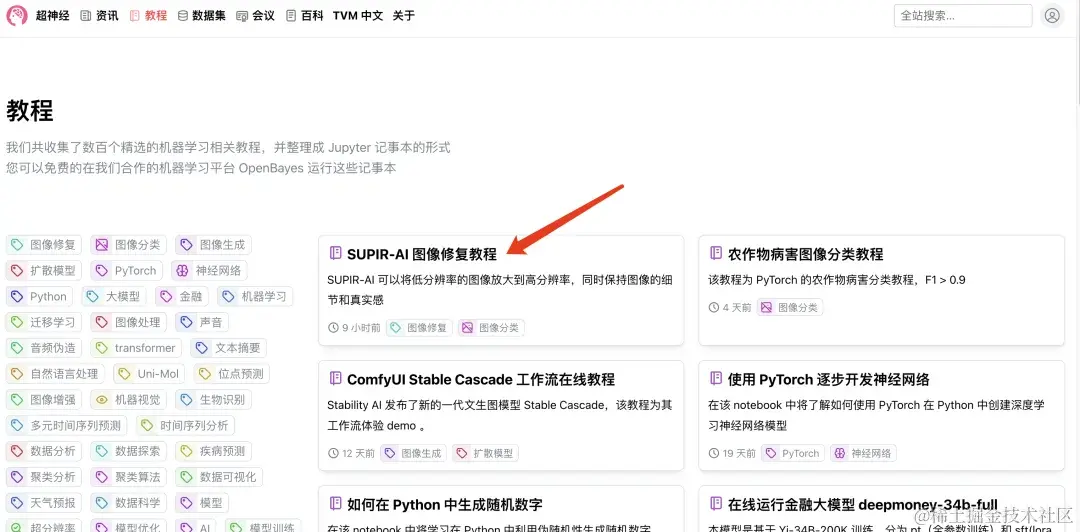The width and height of the screenshot is (1080, 532).
Task: Select the 声音 tag
Action: pos(202,322)
